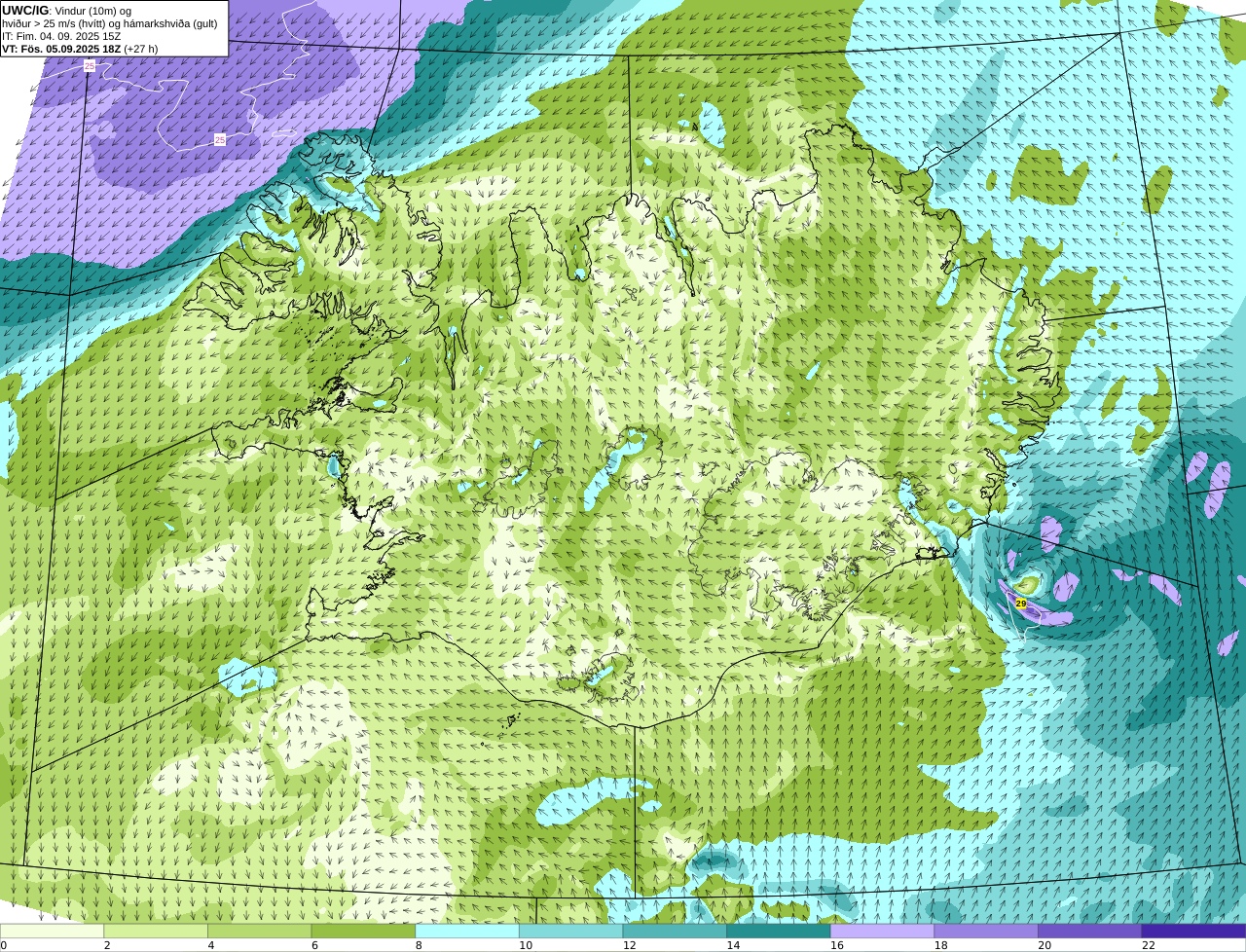Screen dimensions: 1246x952
Task: Click the 2–4 m/s legend color swatch
Action: 156,931
